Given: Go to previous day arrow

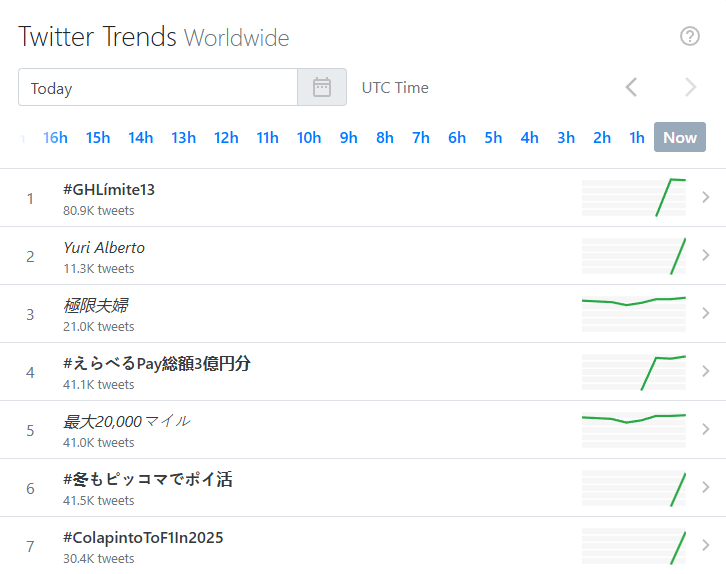Looking at the screenshot, I should point(631,87).
